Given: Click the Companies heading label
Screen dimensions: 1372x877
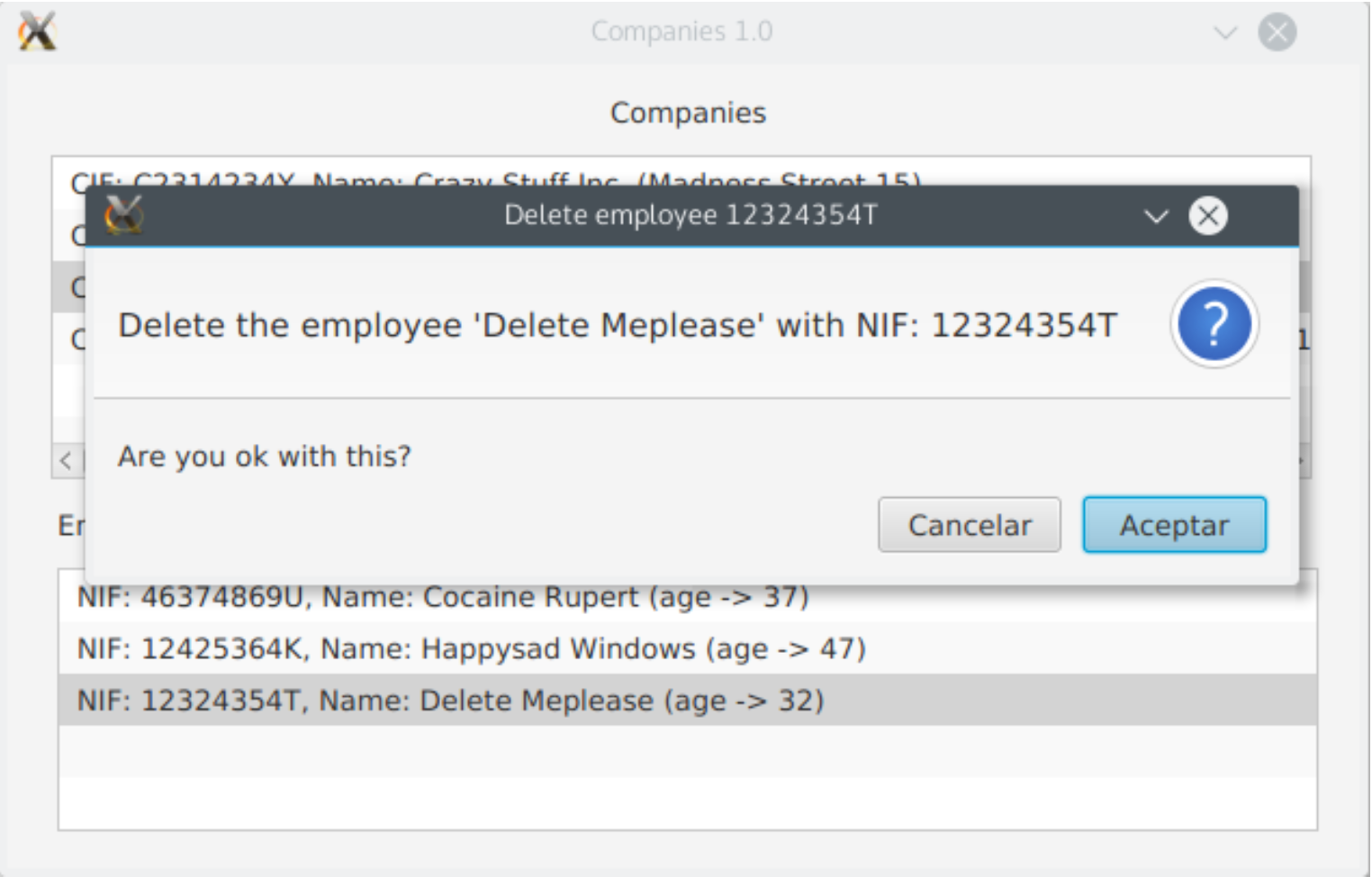Looking at the screenshot, I should click(x=688, y=113).
